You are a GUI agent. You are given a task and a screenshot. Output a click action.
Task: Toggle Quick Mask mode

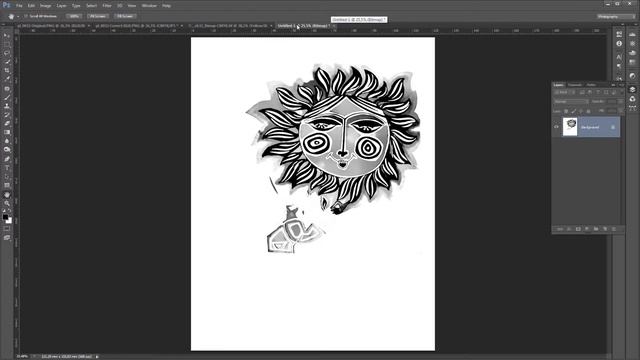pos(7,229)
